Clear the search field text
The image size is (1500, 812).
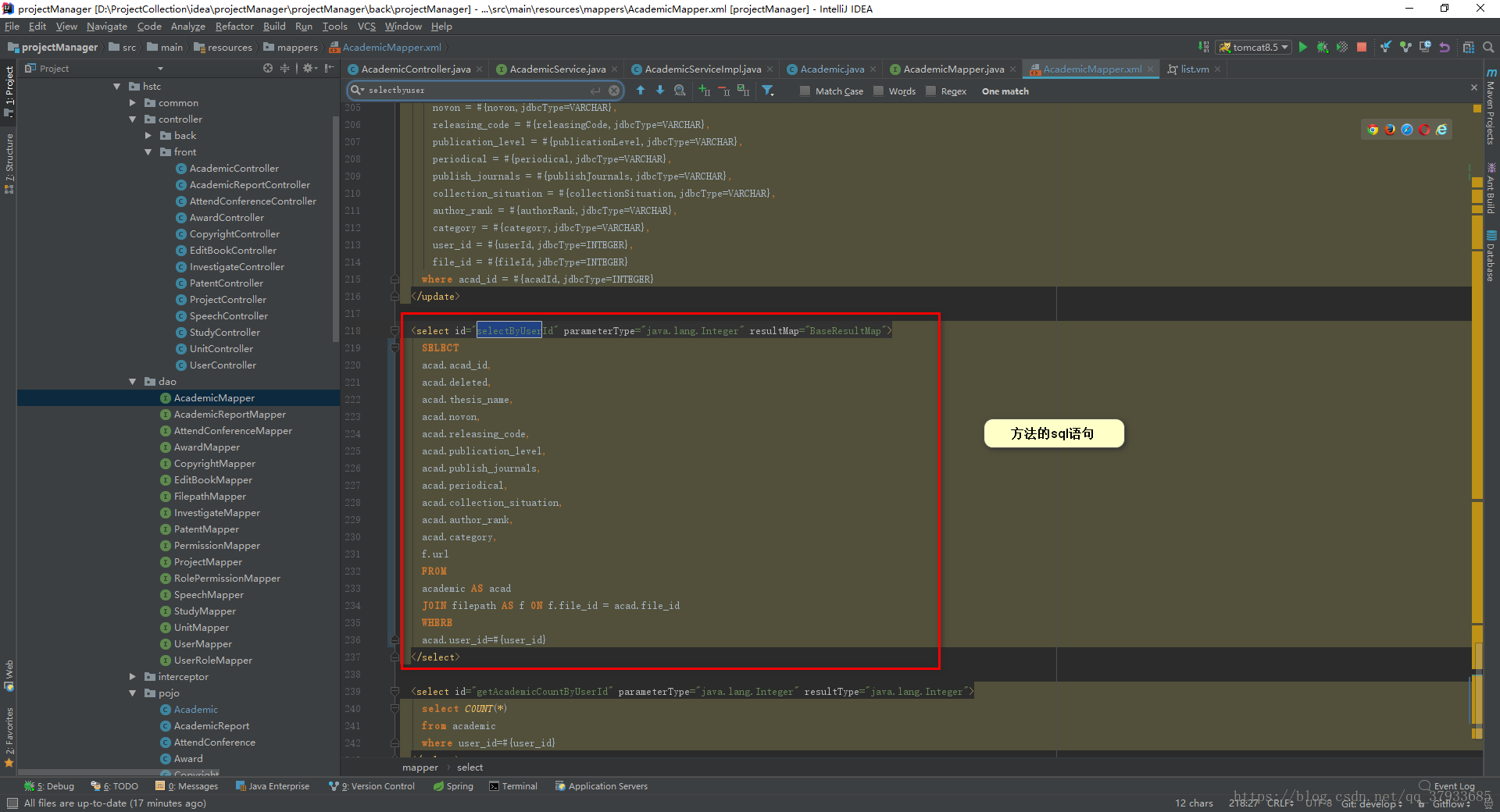614,91
